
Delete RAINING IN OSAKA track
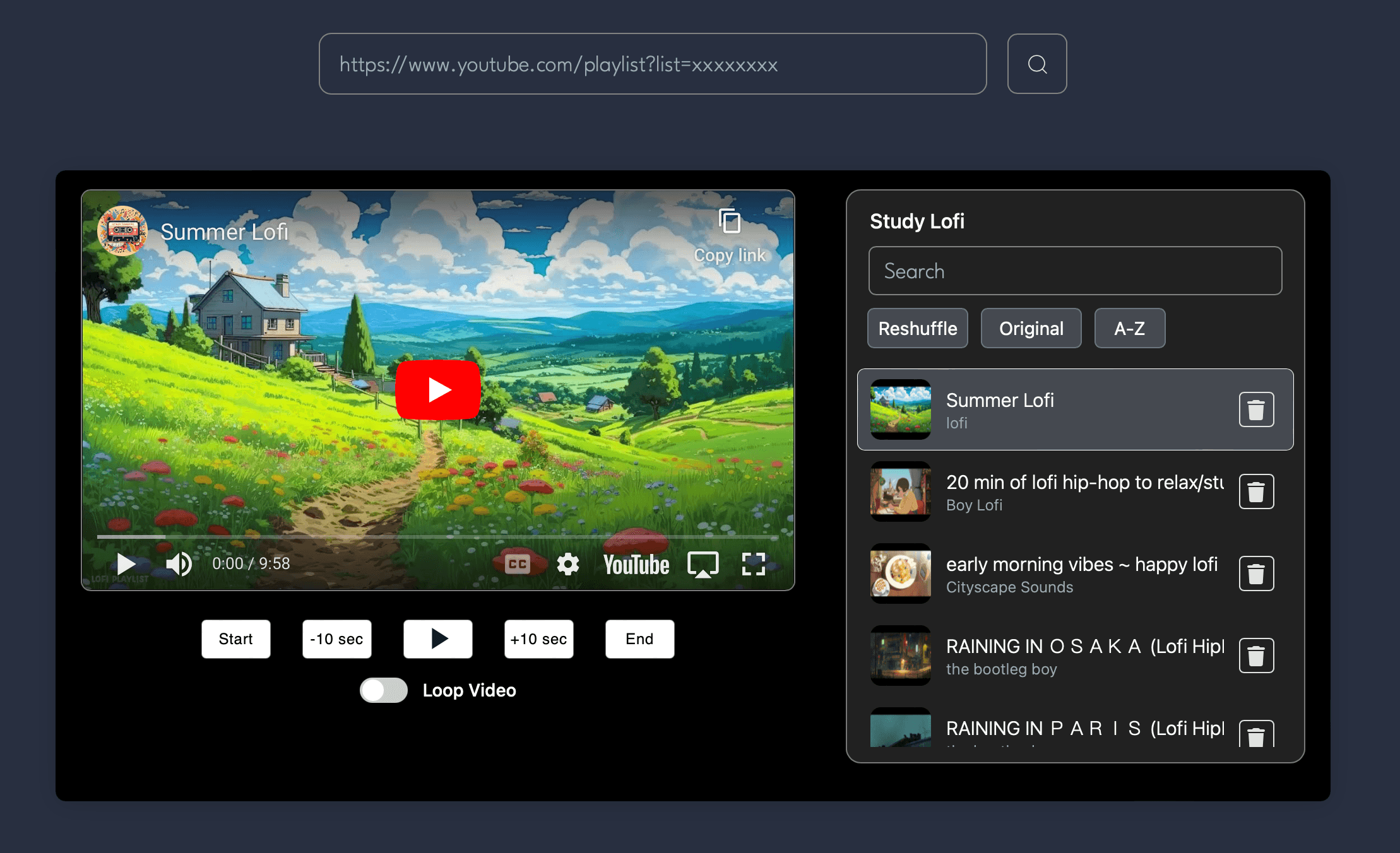click(1256, 656)
